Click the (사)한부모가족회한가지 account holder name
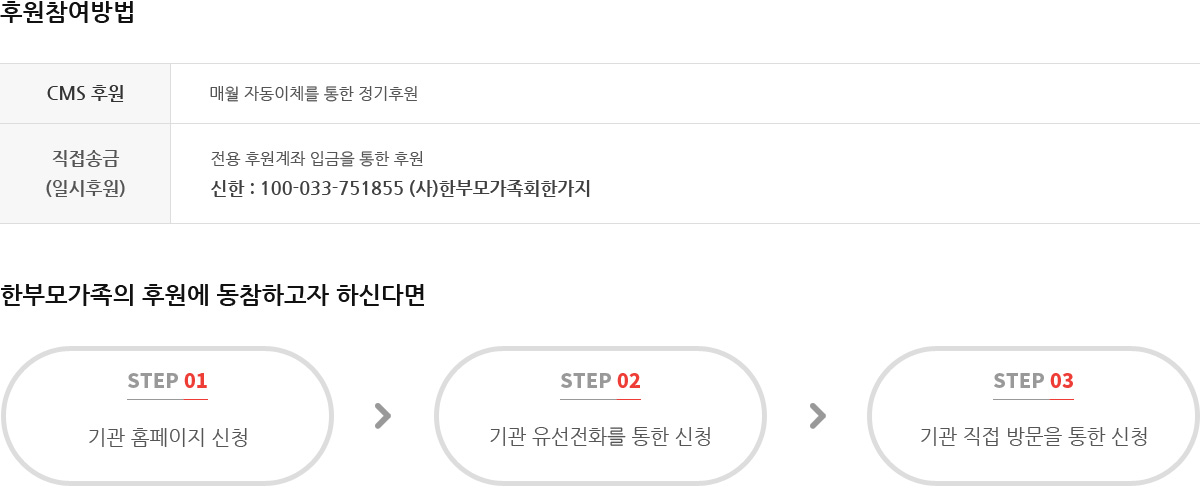1200x491 pixels. click(x=500, y=188)
